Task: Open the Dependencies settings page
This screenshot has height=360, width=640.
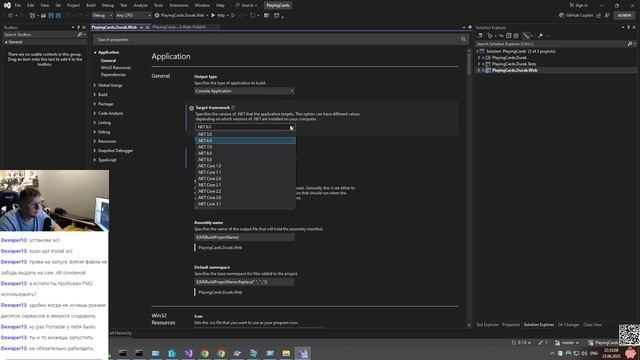Action: [113, 75]
